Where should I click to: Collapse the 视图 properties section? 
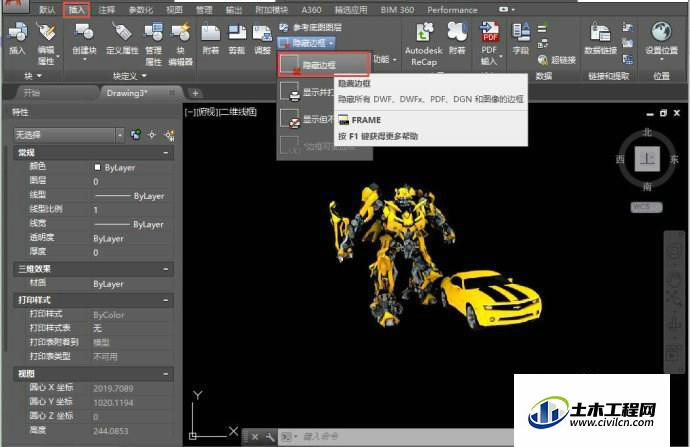[166, 374]
